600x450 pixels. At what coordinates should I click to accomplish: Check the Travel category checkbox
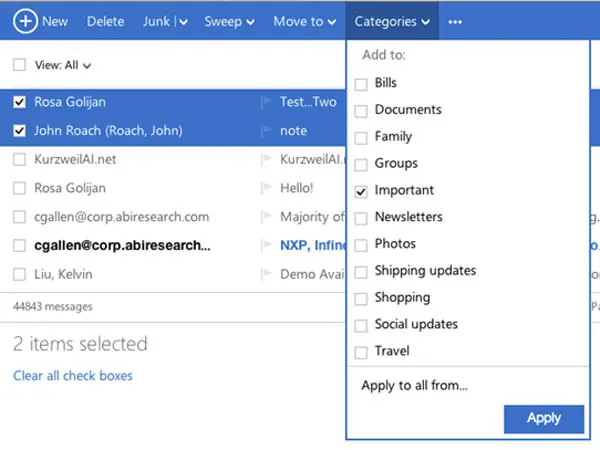click(361, 352)
